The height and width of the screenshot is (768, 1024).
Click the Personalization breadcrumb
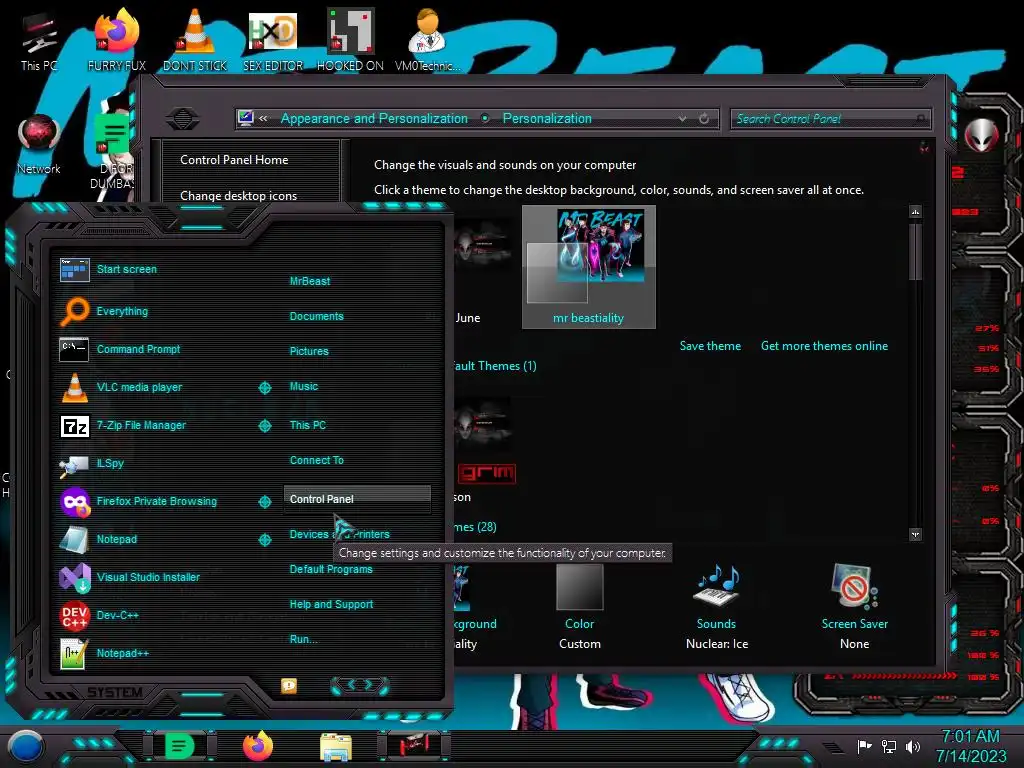(x=547, y=119)
